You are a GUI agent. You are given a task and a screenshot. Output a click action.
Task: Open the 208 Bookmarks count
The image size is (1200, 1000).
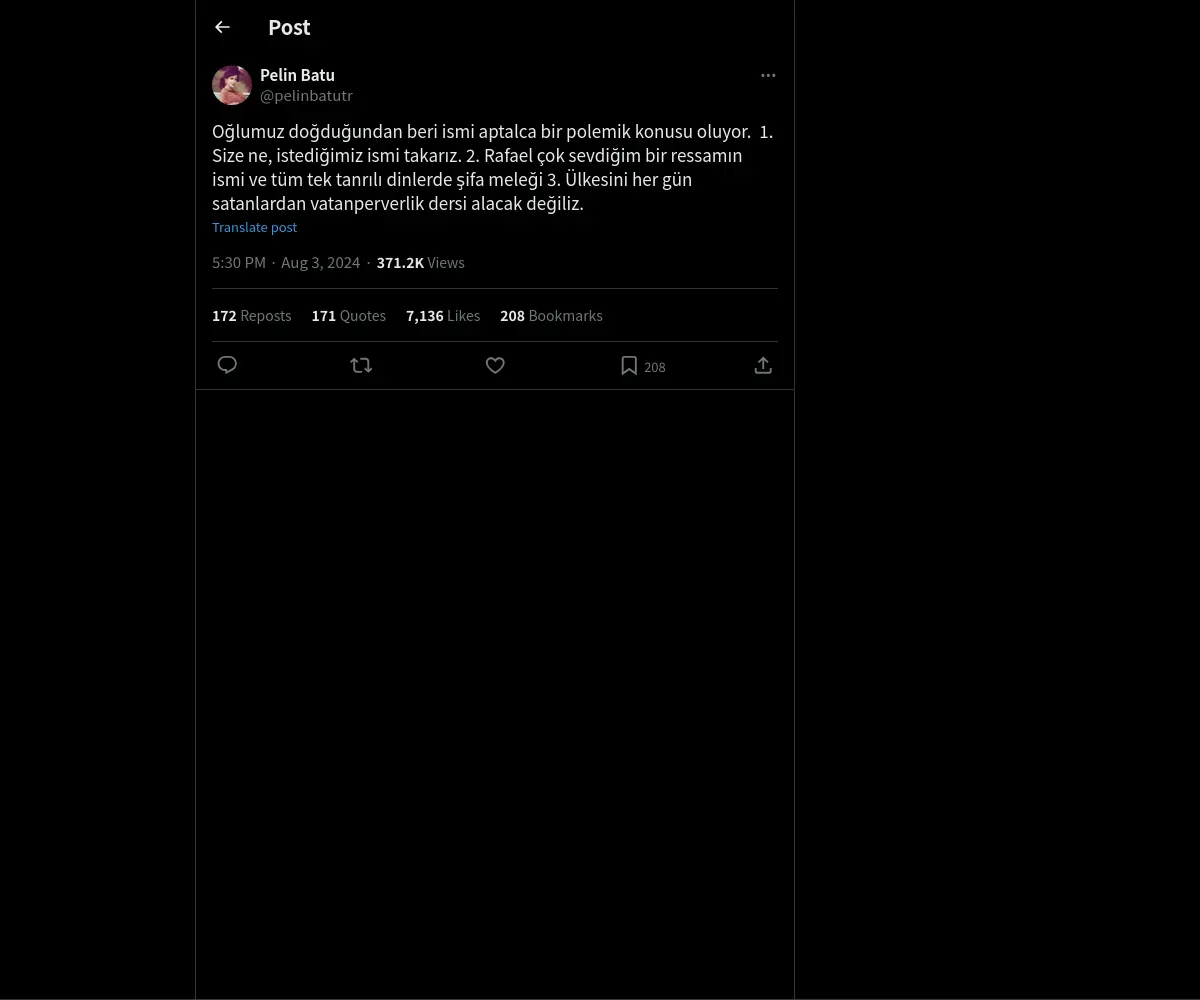pyautogui.click(x=551, y=315)
